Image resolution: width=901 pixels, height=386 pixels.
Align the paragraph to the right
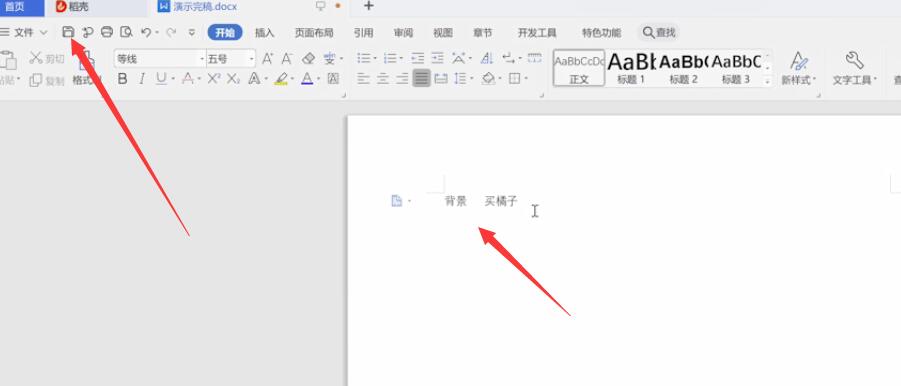click(402, 79)
